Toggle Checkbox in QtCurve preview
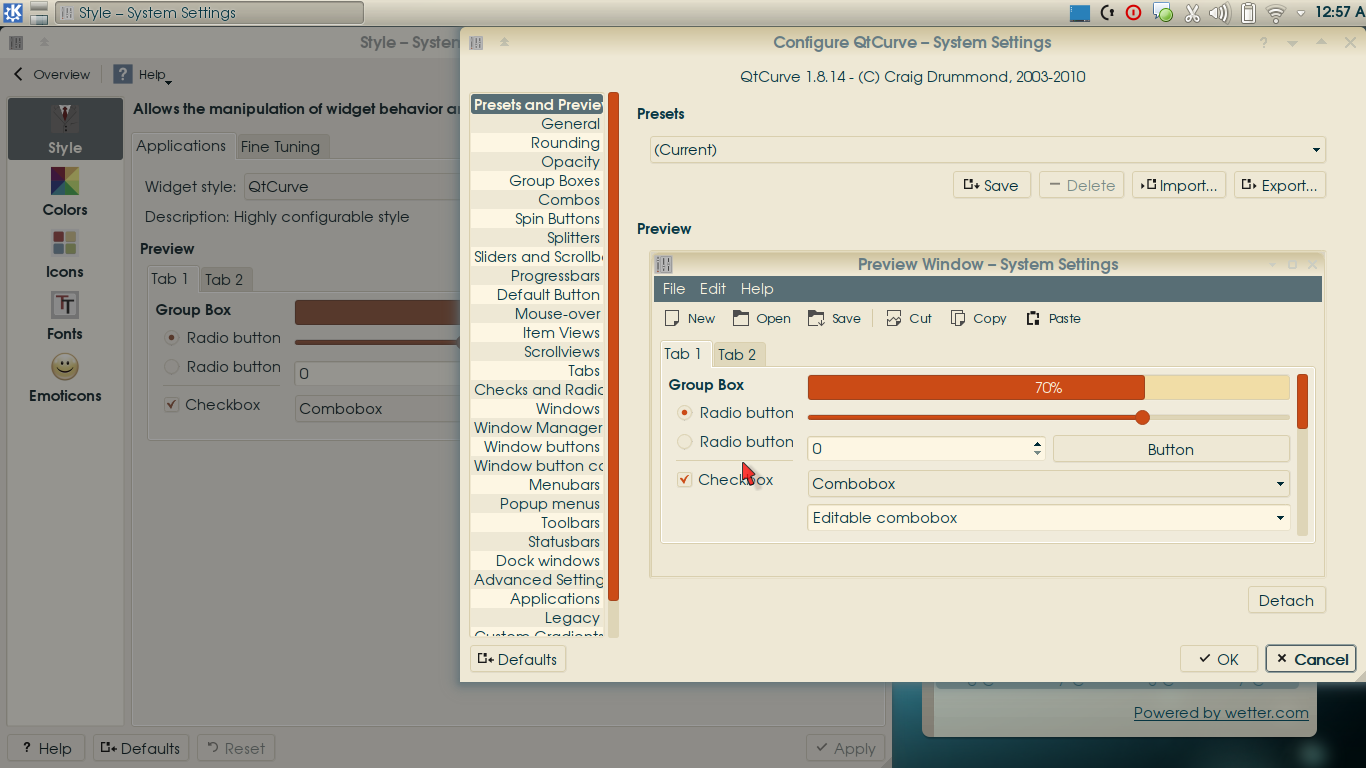 pyautogui.click(x=685, y=479)
